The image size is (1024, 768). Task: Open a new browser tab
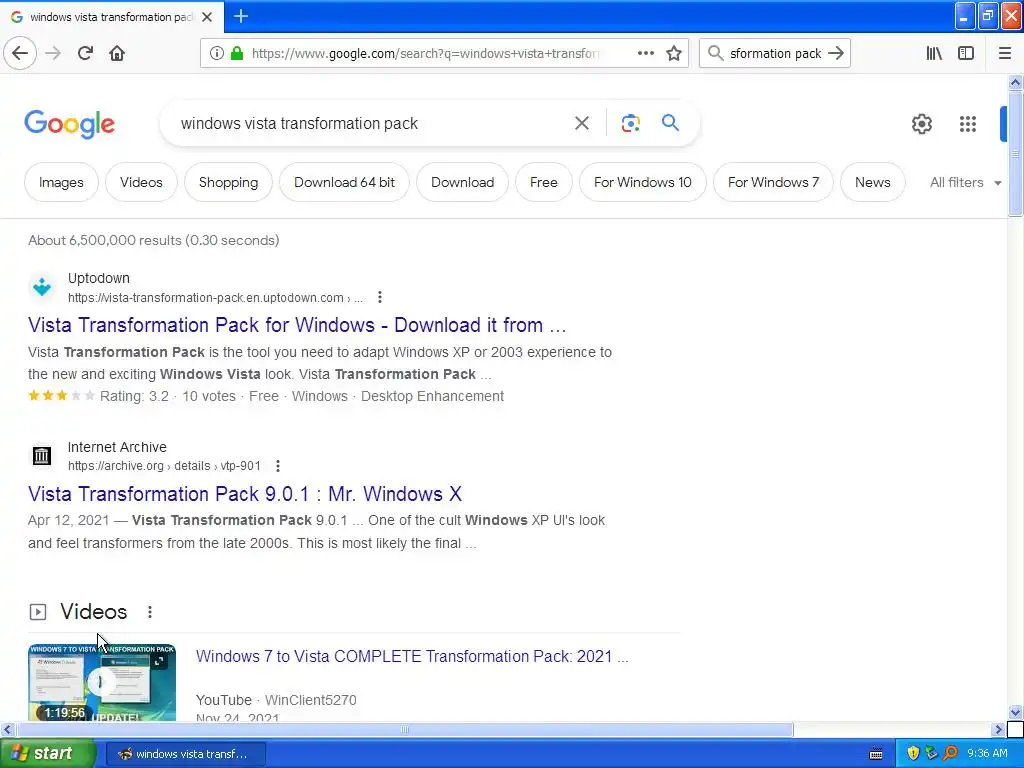pos(241,16)
